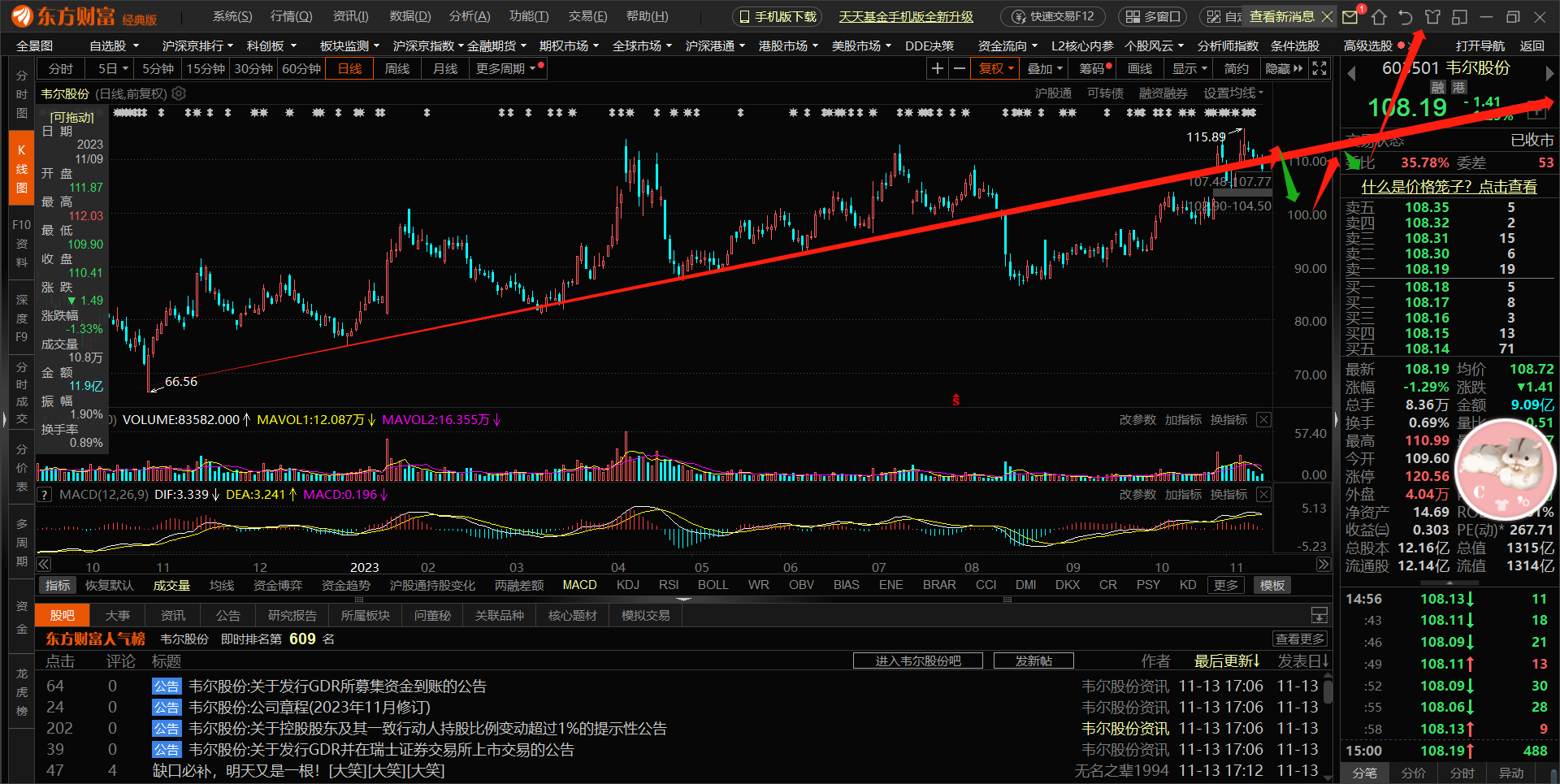1560x784 pixels.
Task: Switch to 研究报告 tab
Action: [292, 616]
